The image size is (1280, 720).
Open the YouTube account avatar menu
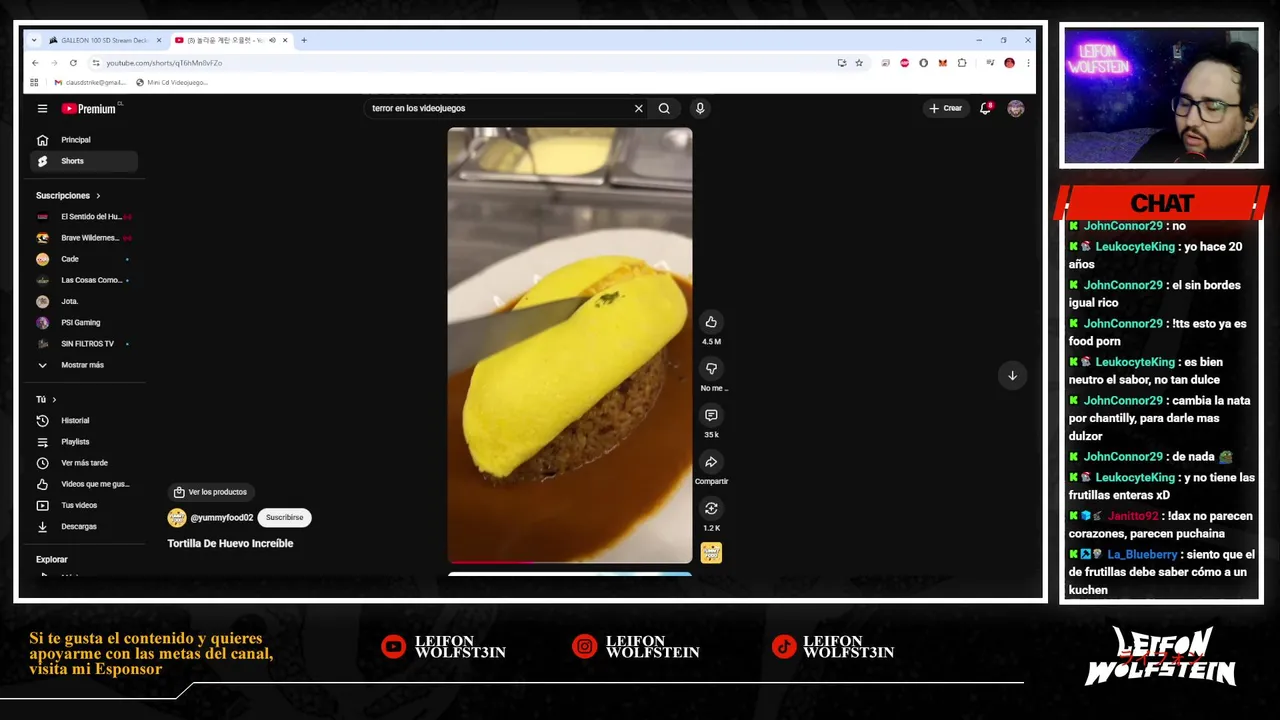click(x=1016, y=108)
